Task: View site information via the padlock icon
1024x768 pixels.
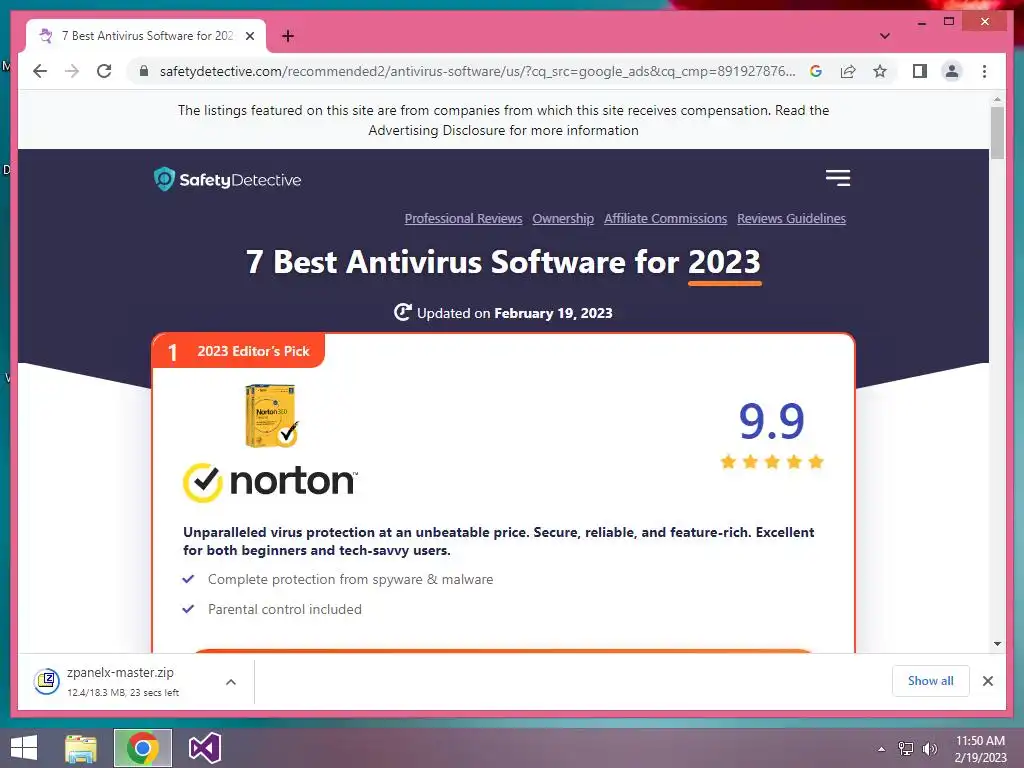Action: (144, 71)
